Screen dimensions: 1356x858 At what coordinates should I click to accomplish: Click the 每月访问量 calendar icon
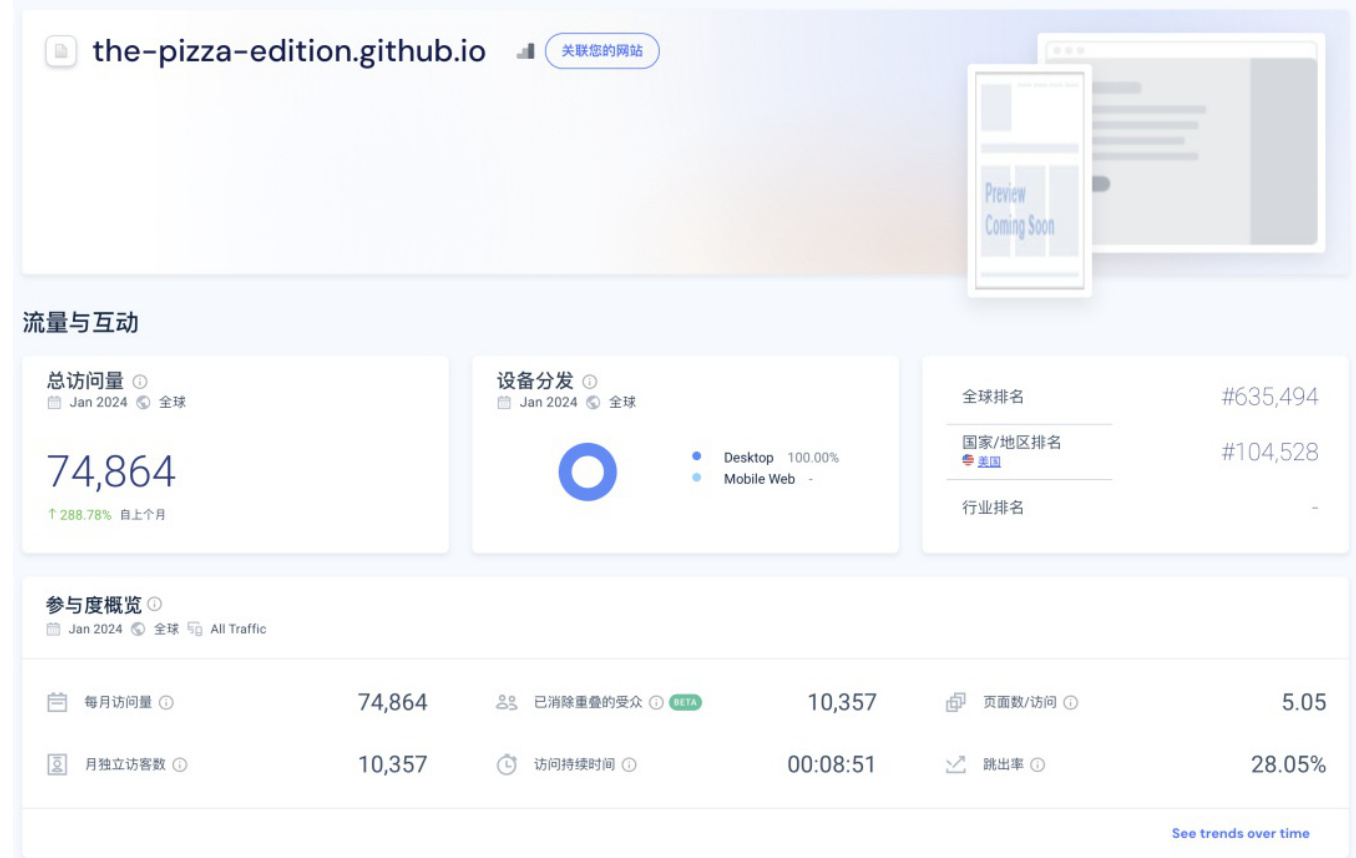point(57,702)
